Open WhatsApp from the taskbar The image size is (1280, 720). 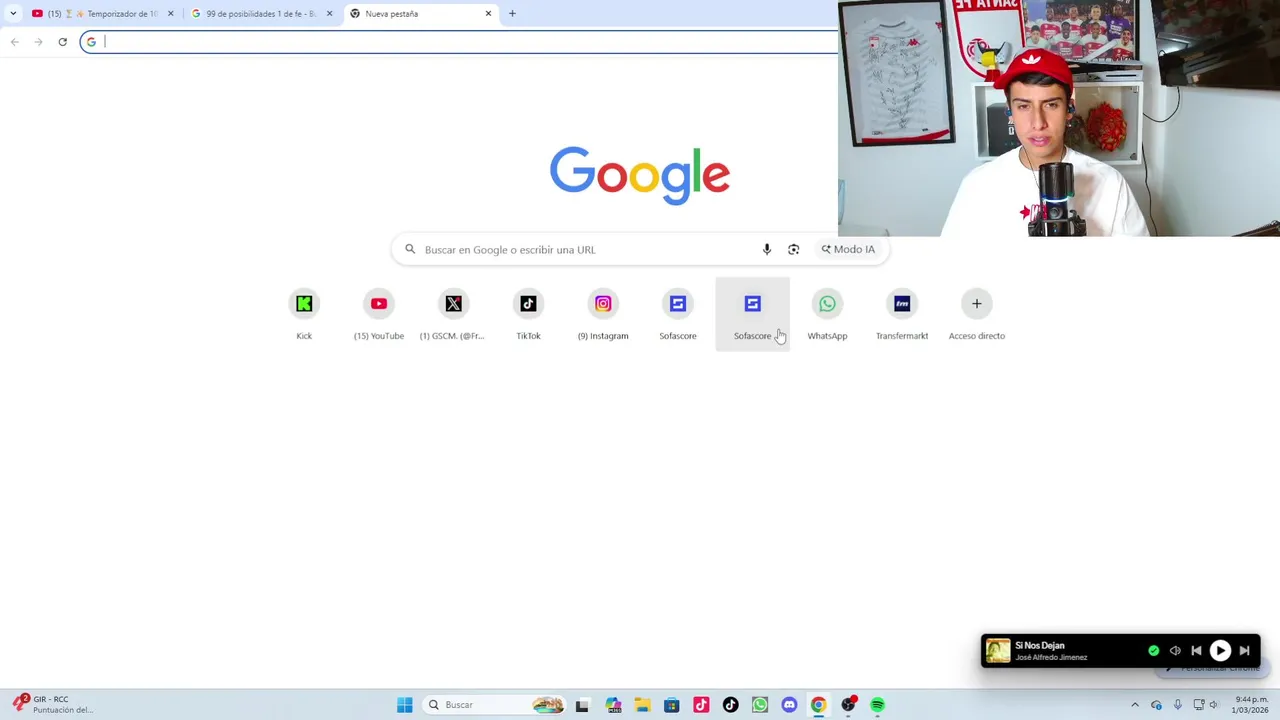point(760,705)
